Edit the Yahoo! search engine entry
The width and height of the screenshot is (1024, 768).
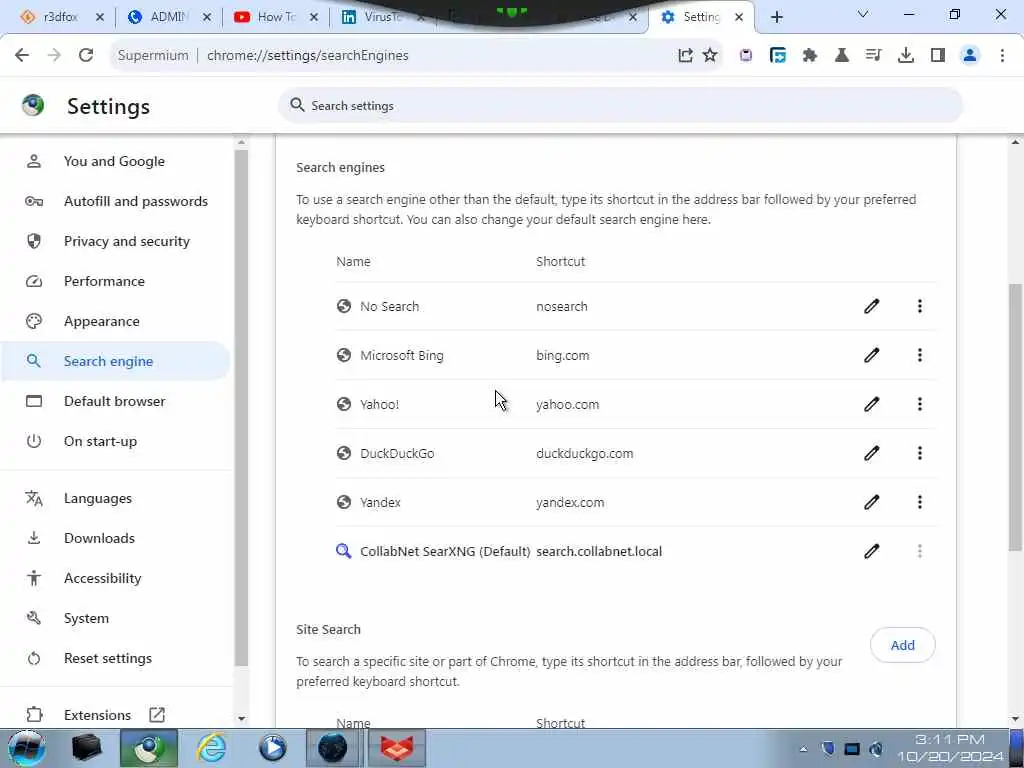(x=871, y=404)
